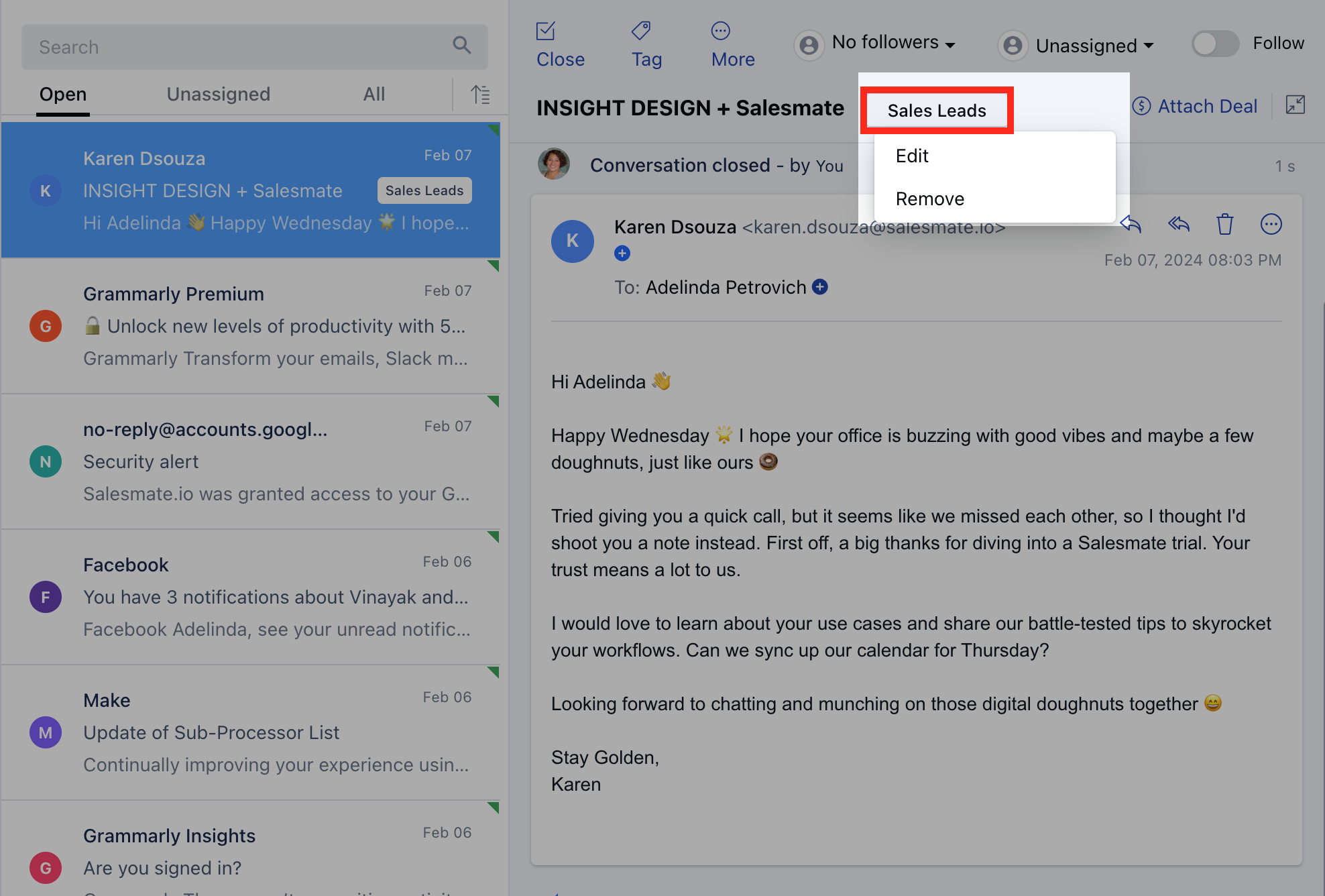The height and width of the screenshot is (896, 1325).
Task: Delete the email with the trash icon
Action: (x=1225, y=224)
